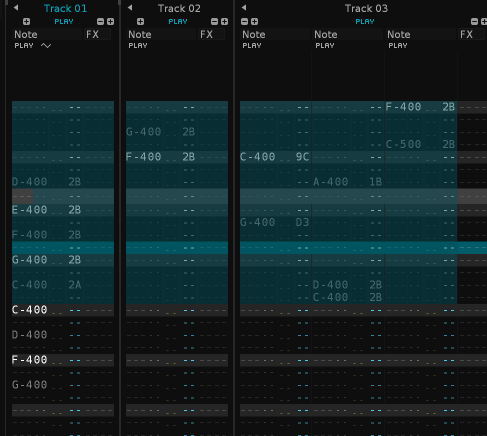The image size is (487, 436).
Task: Toggle the cyan PLAY state of Track 02
Action: click(178, 22)
